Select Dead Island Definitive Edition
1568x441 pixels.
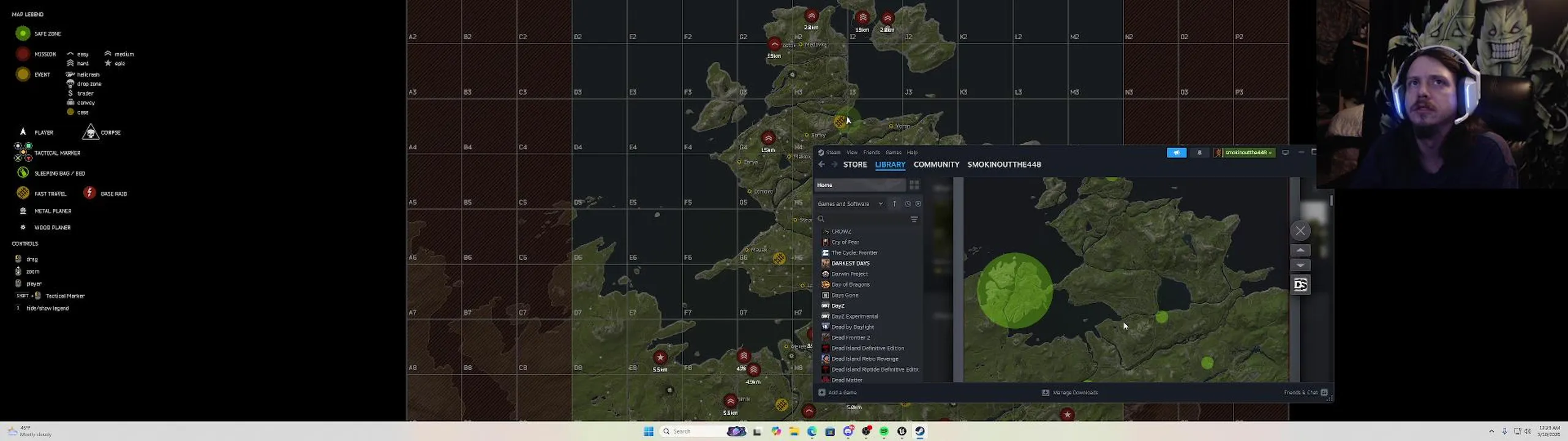click(x=867, y=349)
